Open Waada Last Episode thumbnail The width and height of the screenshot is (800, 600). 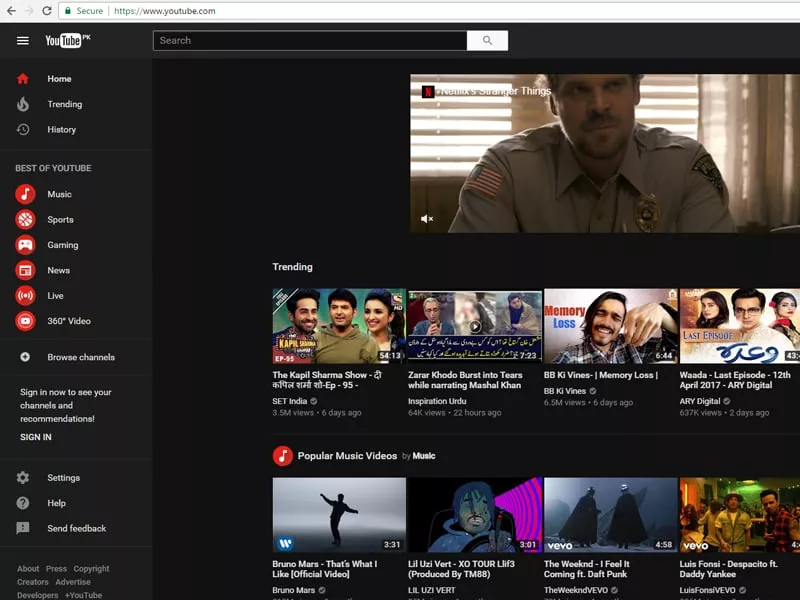(x=740, y=326)
